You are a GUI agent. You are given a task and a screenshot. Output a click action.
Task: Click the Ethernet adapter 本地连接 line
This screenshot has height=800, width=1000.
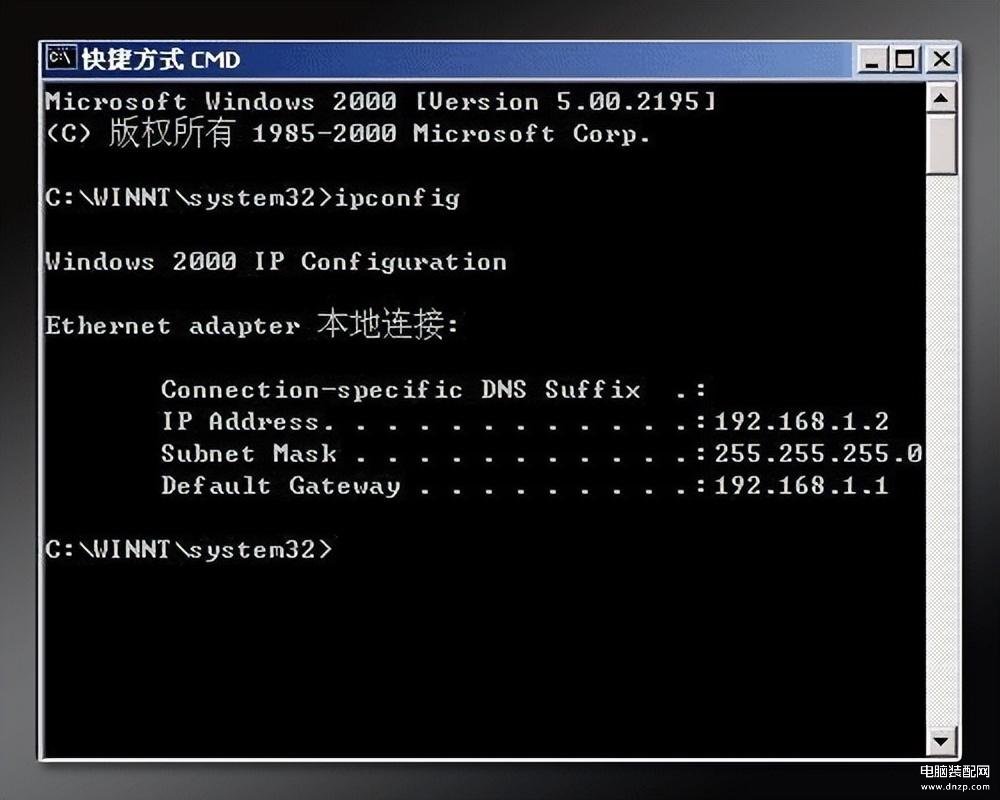pyautogui.click(x=252, y=324)
